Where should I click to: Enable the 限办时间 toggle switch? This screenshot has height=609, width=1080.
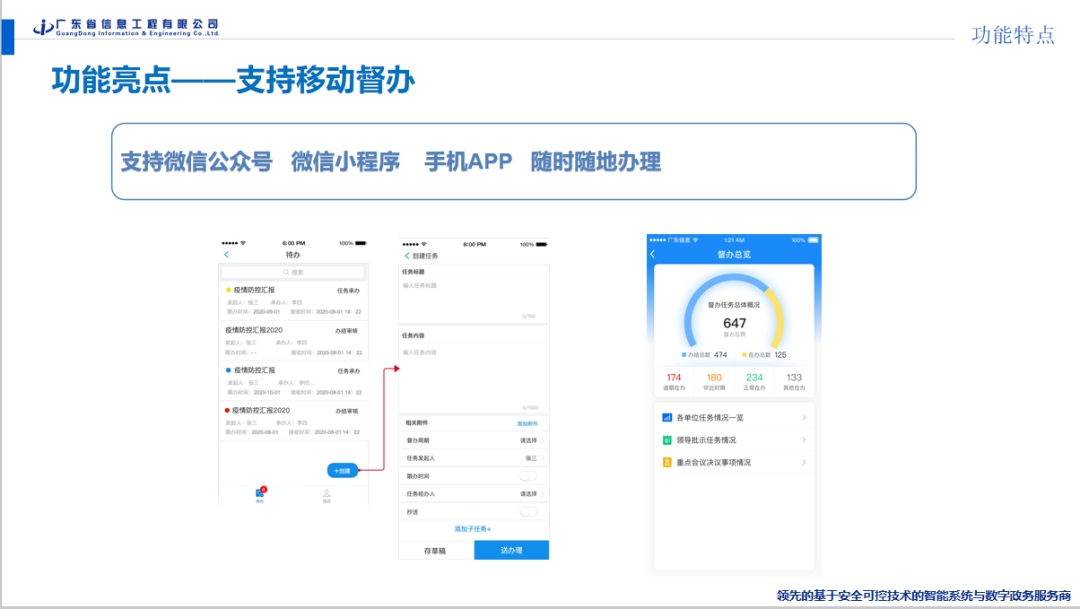click(528, 476)
